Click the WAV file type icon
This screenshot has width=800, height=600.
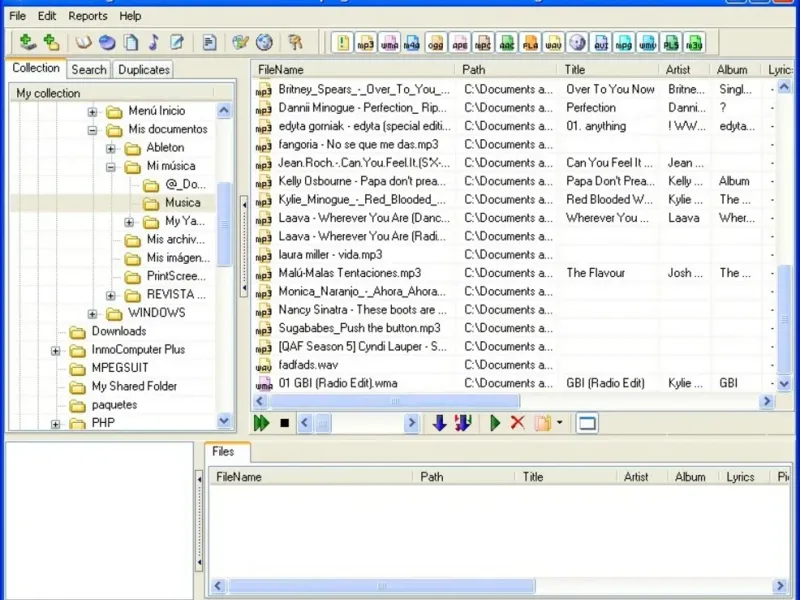(554, 43)
